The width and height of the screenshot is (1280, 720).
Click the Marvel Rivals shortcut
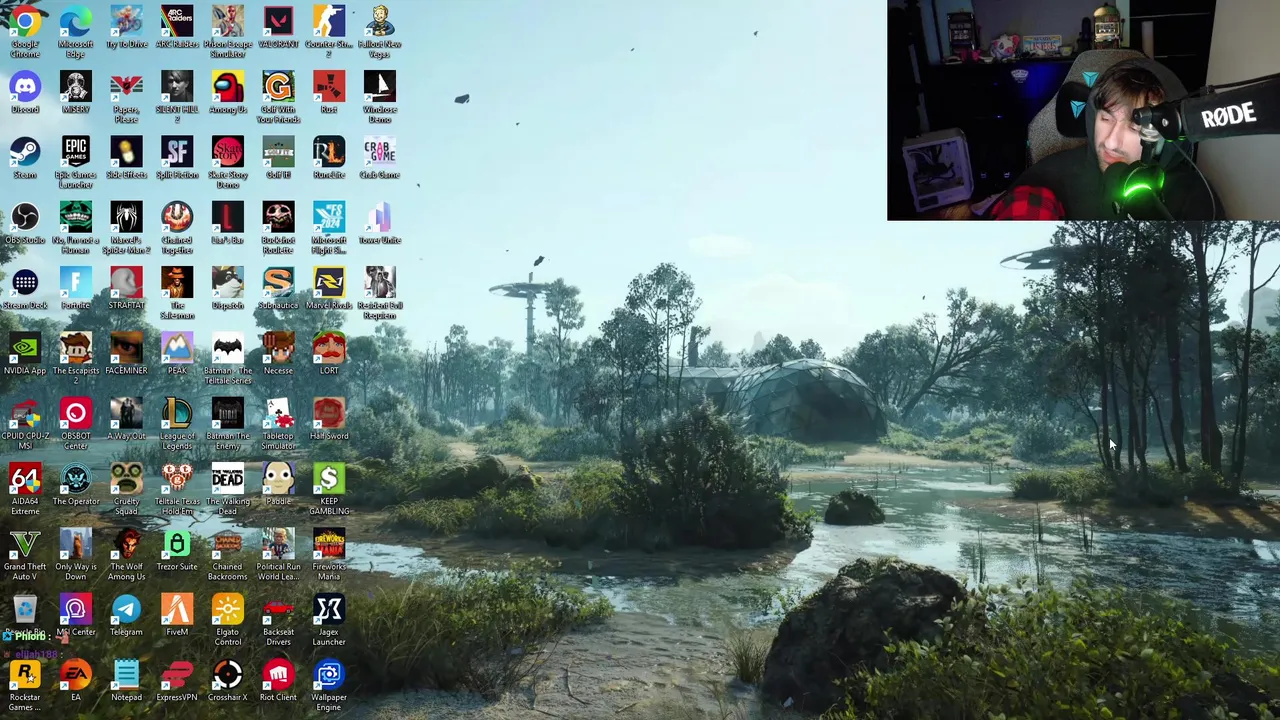(329, 288)
